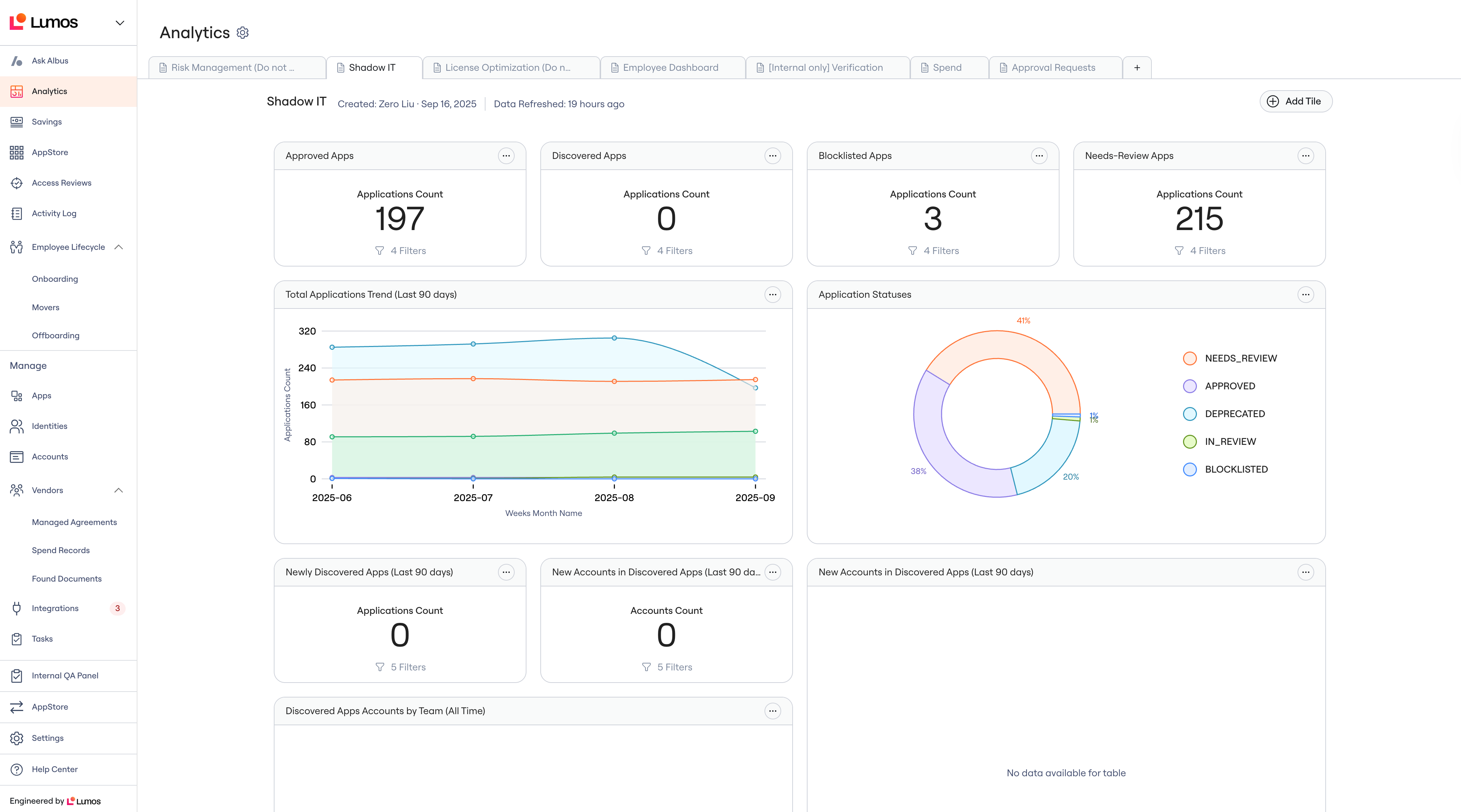Open Needs-Review Apps tile options menu
Viewport: 1461px width, 812px height.
click(x=1306, y=156)
